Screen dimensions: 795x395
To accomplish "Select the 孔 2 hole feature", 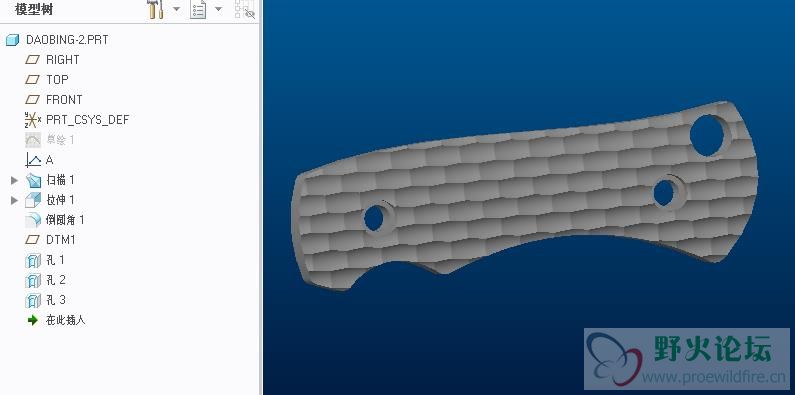I will click(46, 280).
